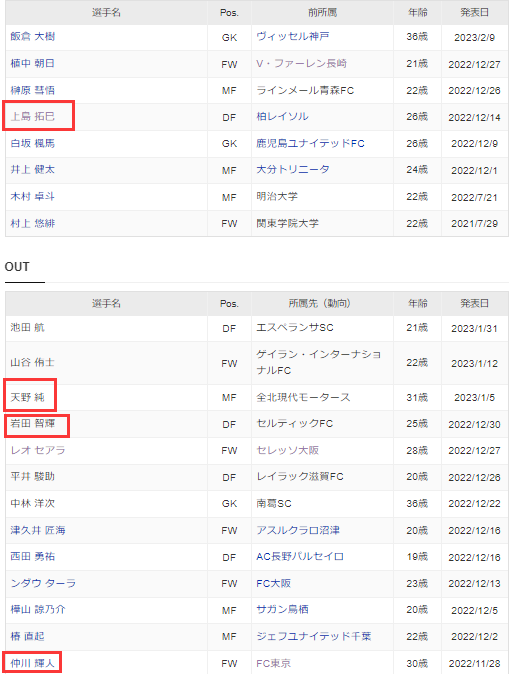Open player link レオ セアラ
Viewport: 512px width, 674px height.
pyautogui.click(x=38, y=450)
